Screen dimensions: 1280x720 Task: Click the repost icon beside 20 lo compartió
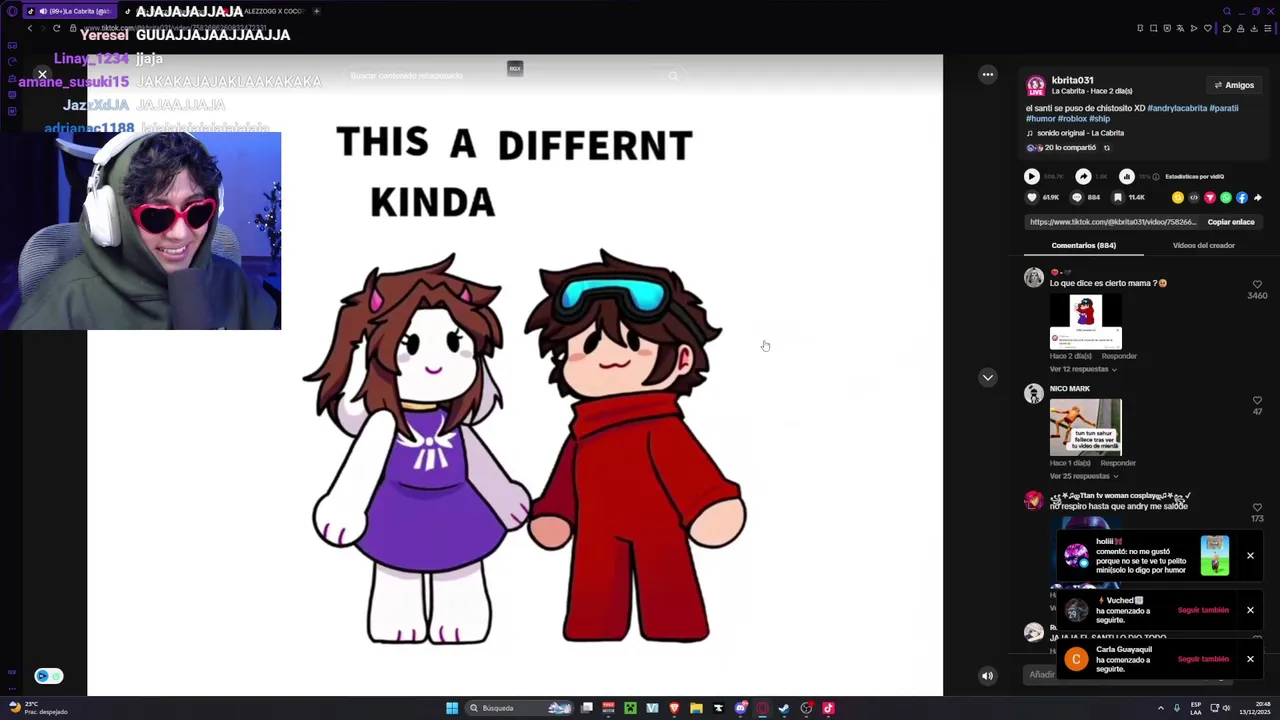1106,148
